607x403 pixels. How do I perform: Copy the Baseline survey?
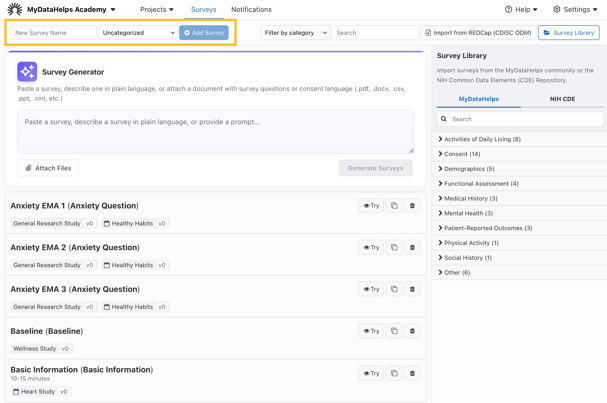click(394, 331)
